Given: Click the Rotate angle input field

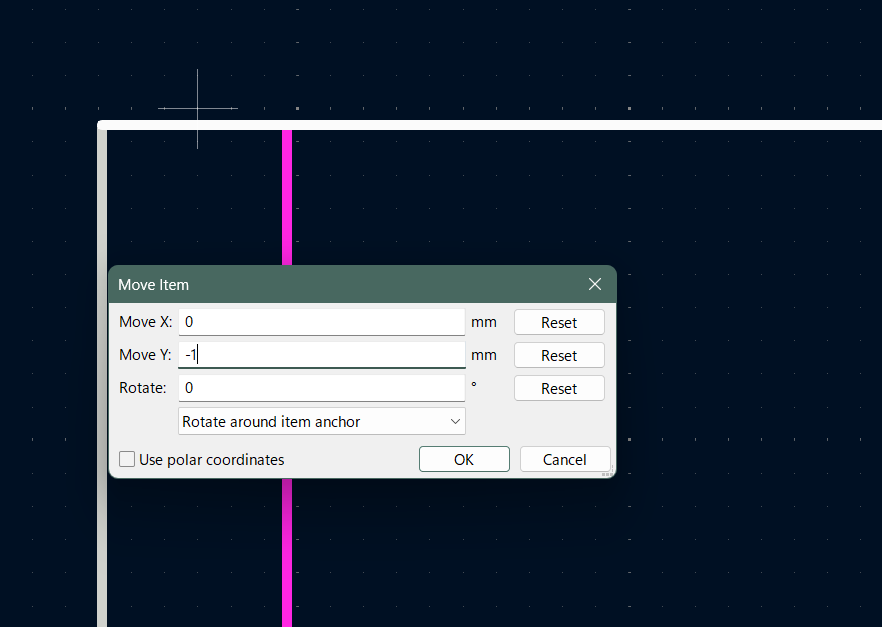Looking at the screenshot, I should 321,388.
